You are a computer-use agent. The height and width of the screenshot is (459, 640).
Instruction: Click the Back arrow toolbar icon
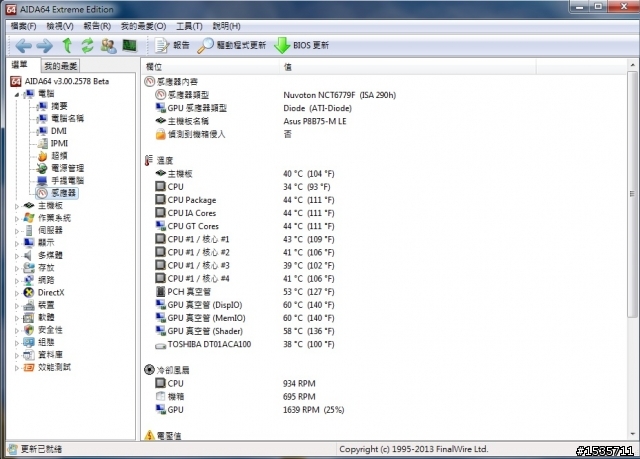click(23, 45)
